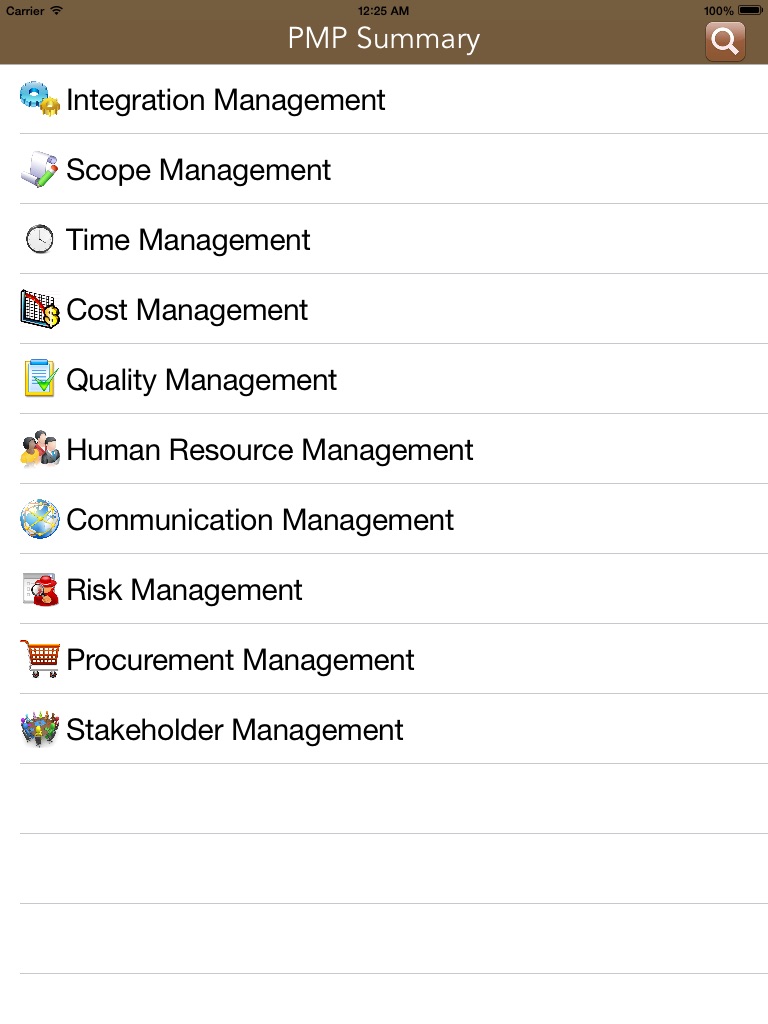Select Time Management label
Image resolution: width=768 pixels, height=1024 pixels.
tap(188, 240)
